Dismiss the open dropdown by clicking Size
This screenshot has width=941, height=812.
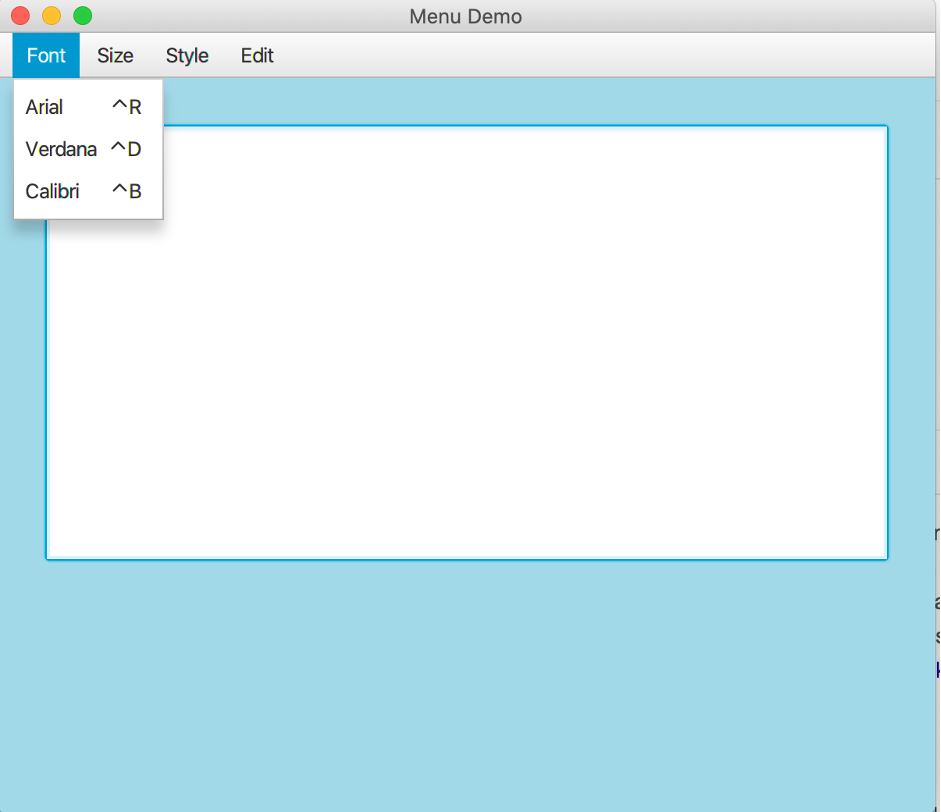[x=114, y=55]
